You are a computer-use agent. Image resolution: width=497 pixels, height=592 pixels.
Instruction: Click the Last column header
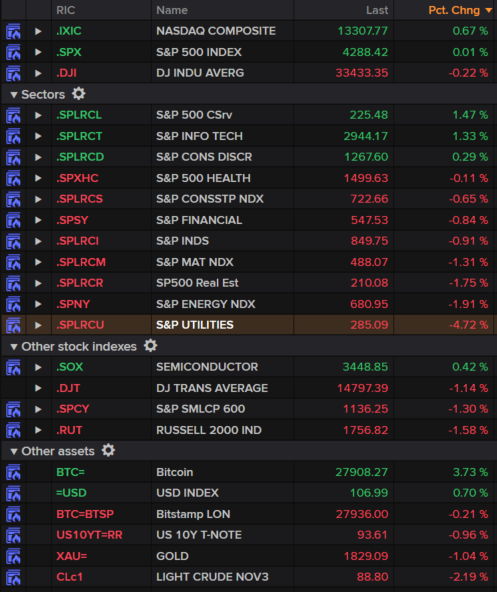[377, 10]
